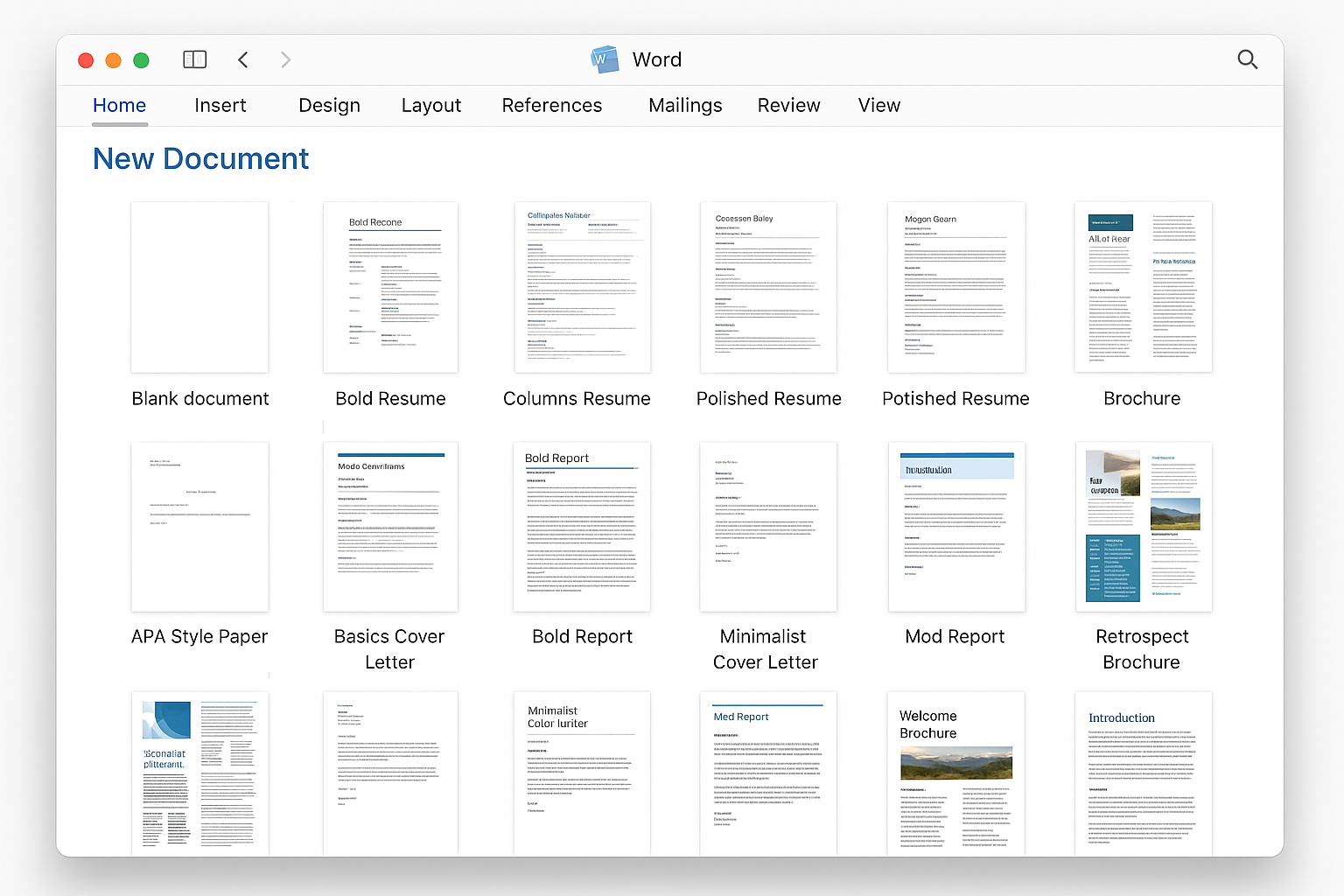Pick the Basics Cover Letter thumbnail

(x=390, y=527)
